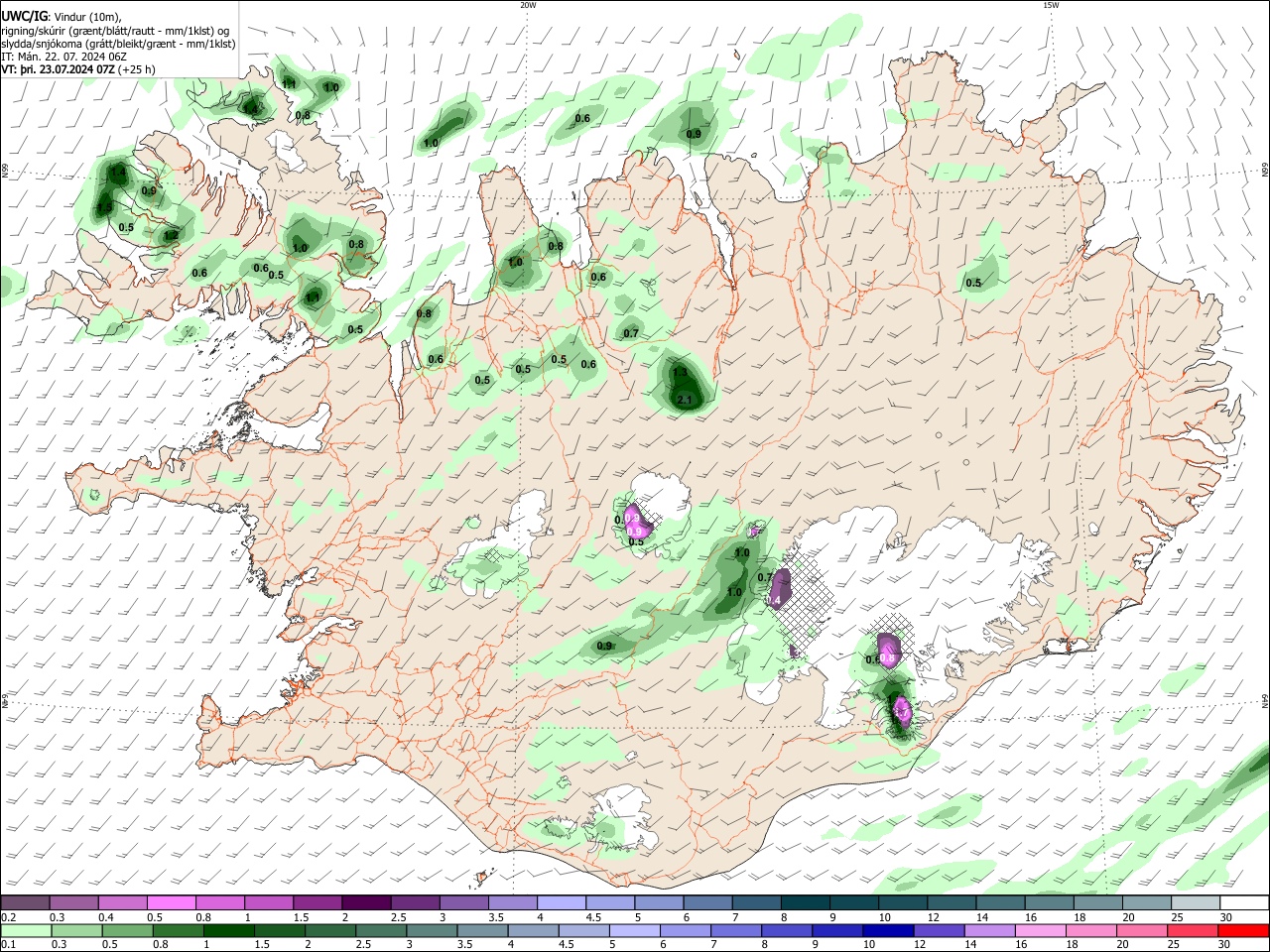Click the '(+25 h)' forecast offset text
Image resolution: width=1270 pixels, height=952 pixels.
click(x=136, y=69)
